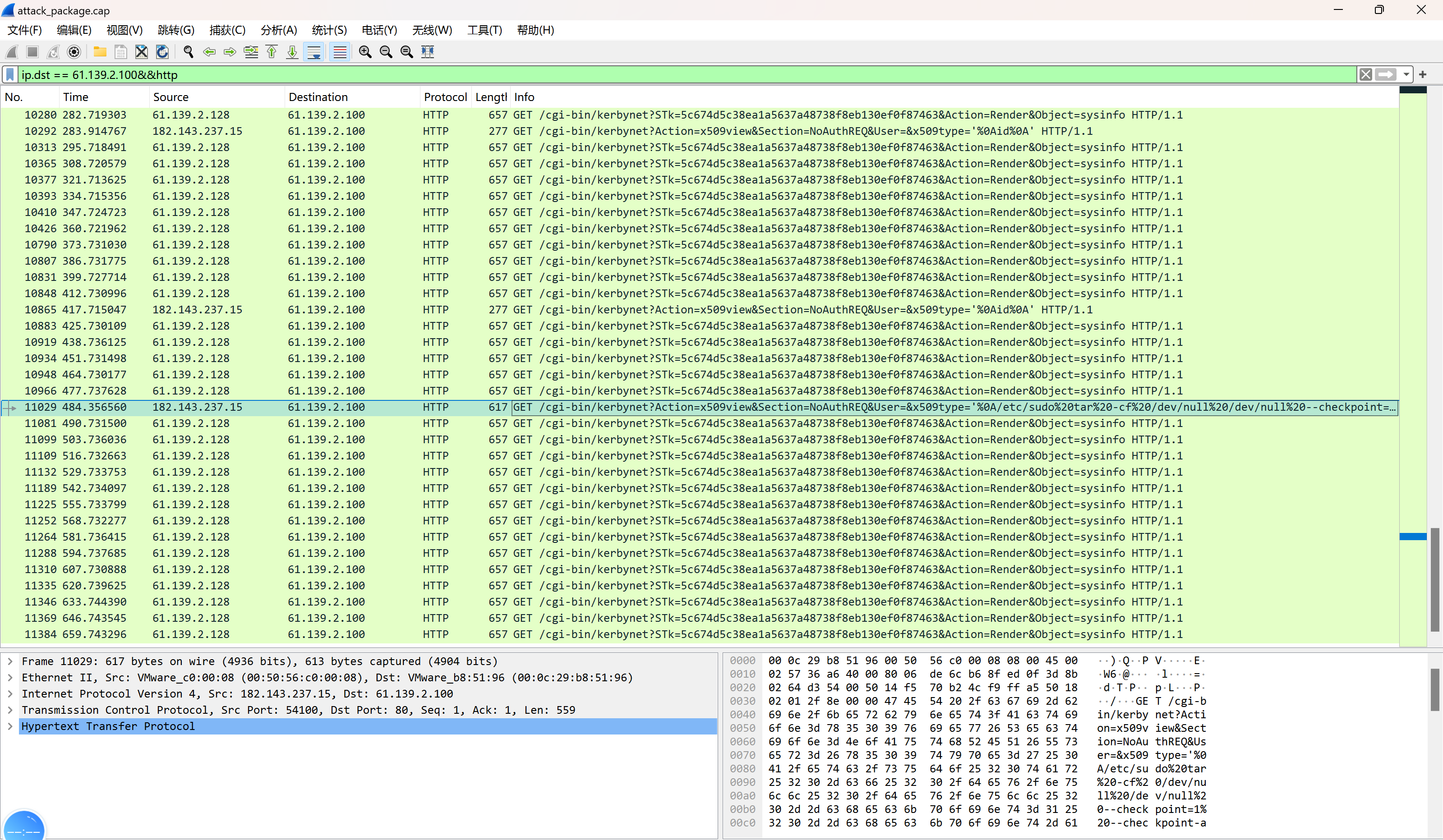The width and height of the screenshot is (1443, 840).
Task: Jump to the last packet icon
Action: click(293, 52)
